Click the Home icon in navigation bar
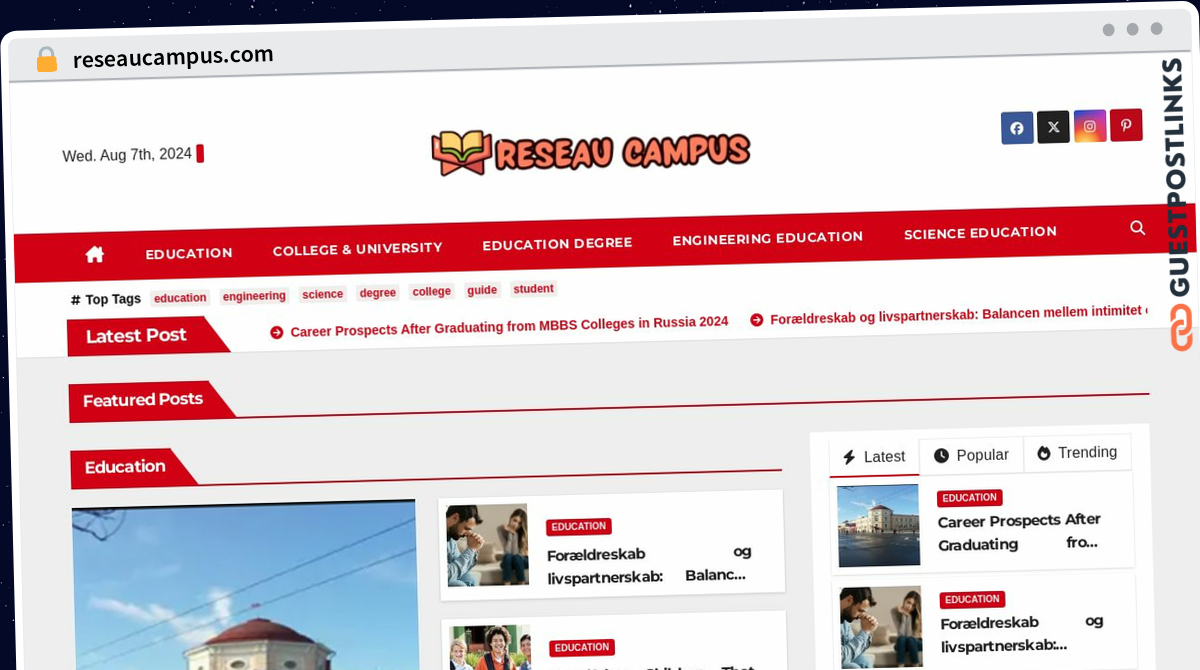 click(95, 254)
